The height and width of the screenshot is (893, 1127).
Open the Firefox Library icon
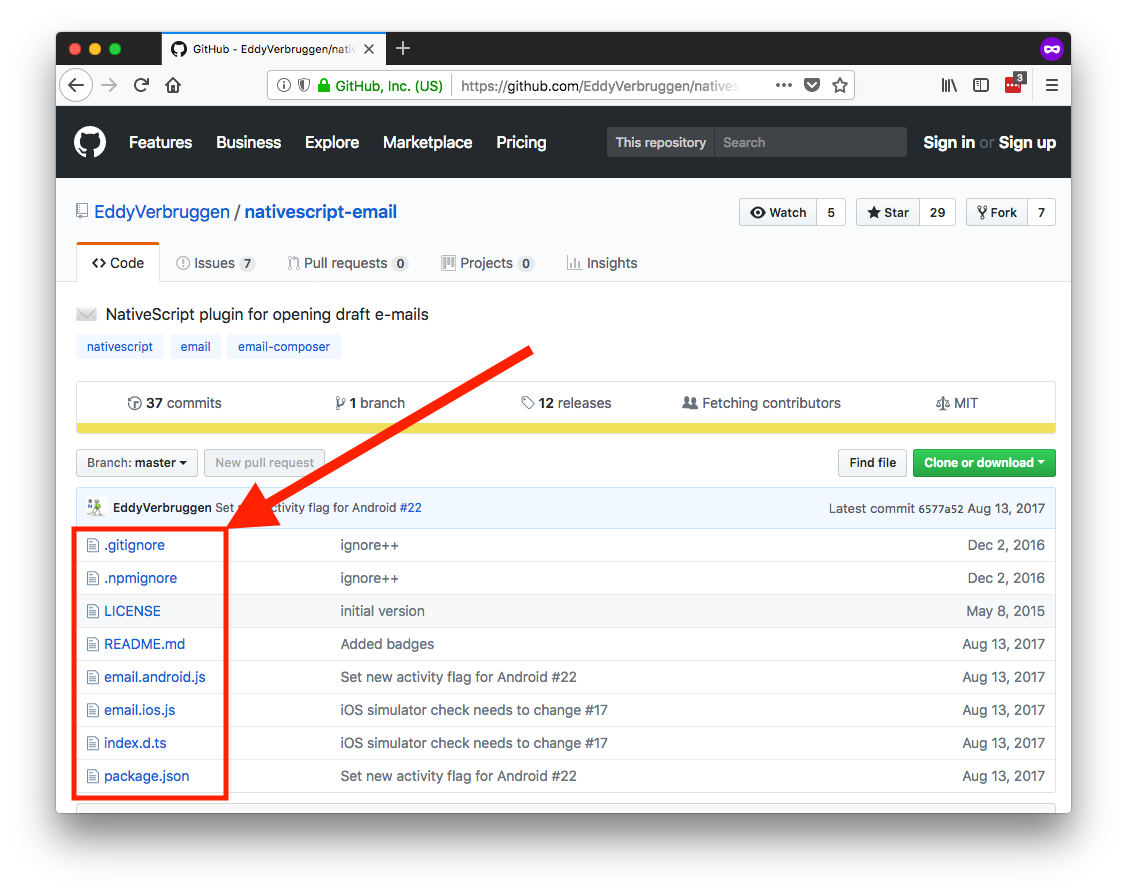click(x=949, y=86)
